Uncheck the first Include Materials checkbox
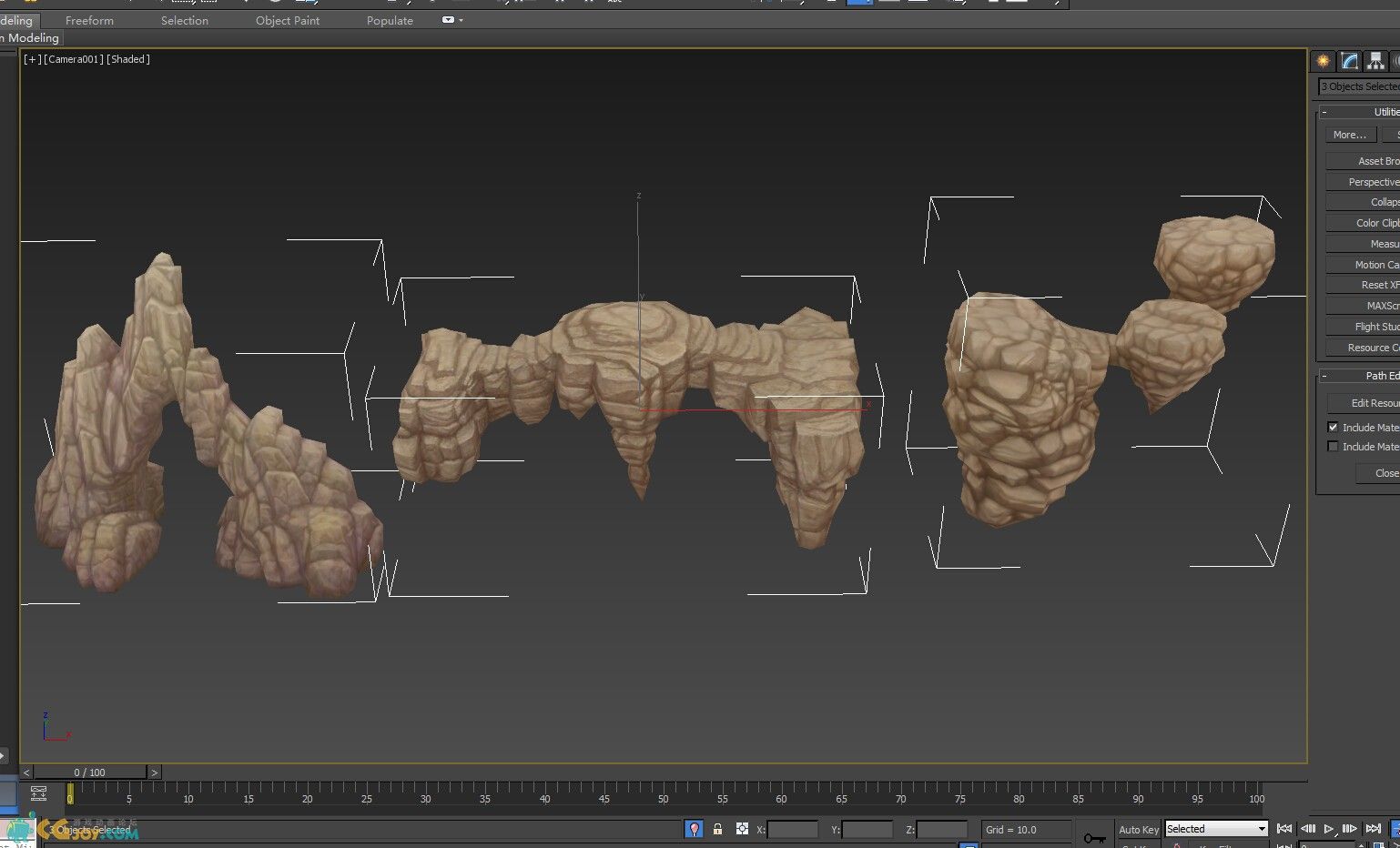This screenshot has height=848, width=1400. coord(1333,427)
